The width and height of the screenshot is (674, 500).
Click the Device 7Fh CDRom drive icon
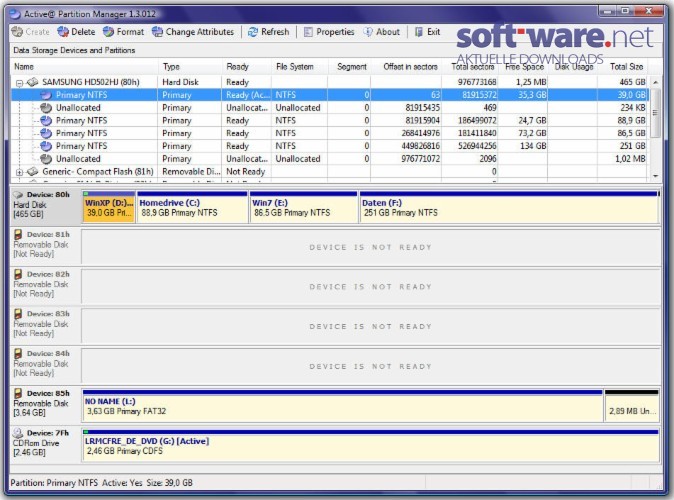(18, 433)
